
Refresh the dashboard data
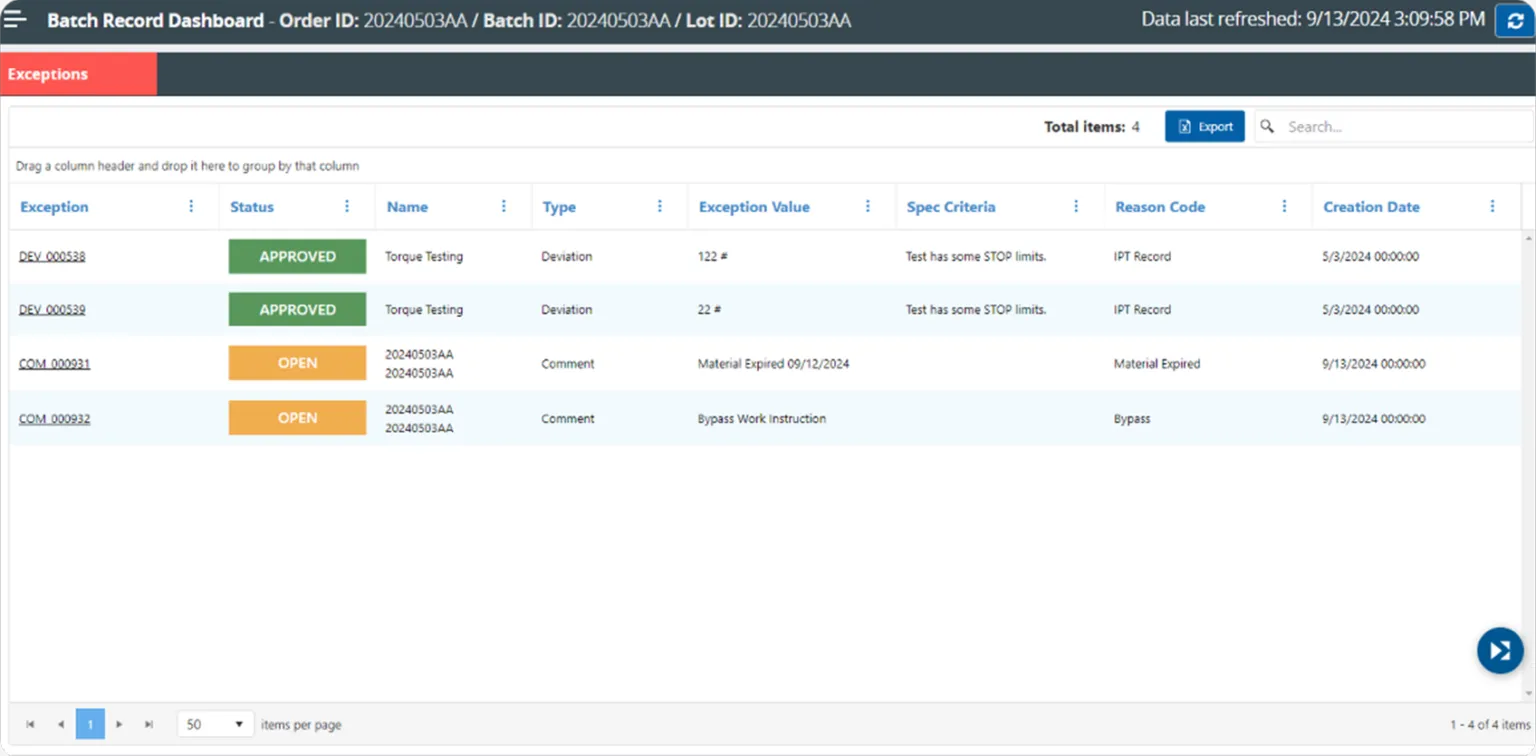[x=1514, y=21]
